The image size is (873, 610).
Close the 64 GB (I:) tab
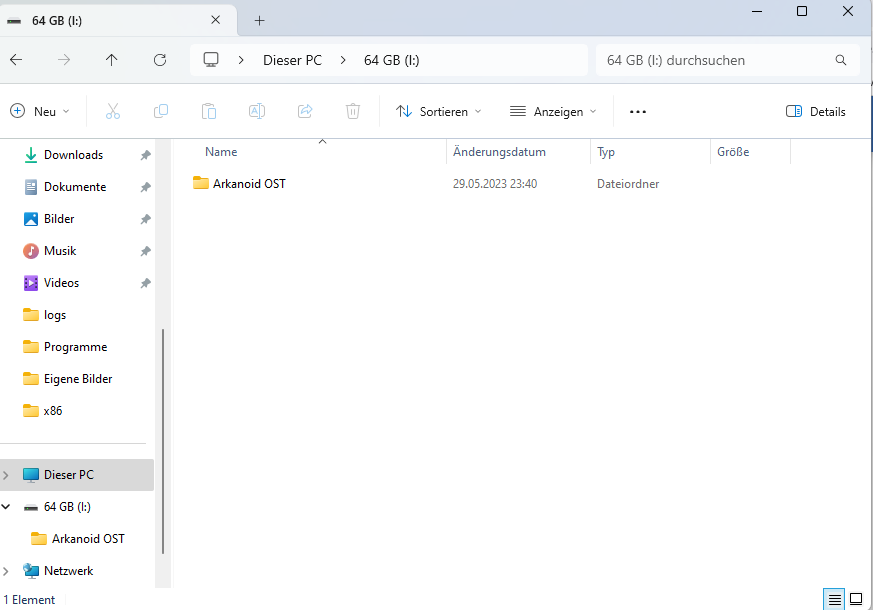point(215,20)
